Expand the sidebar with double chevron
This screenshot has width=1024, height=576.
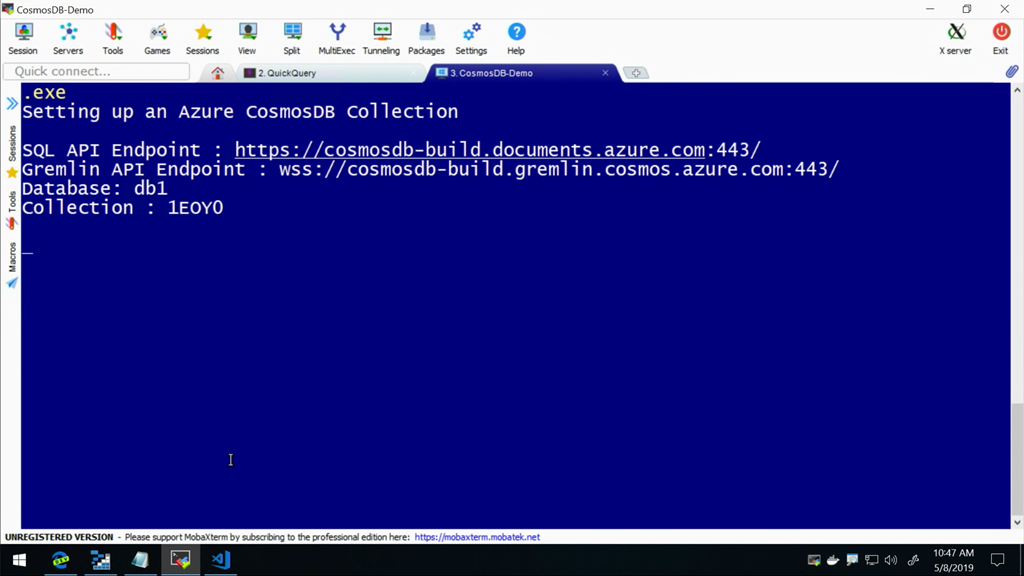tap(12, 103)
